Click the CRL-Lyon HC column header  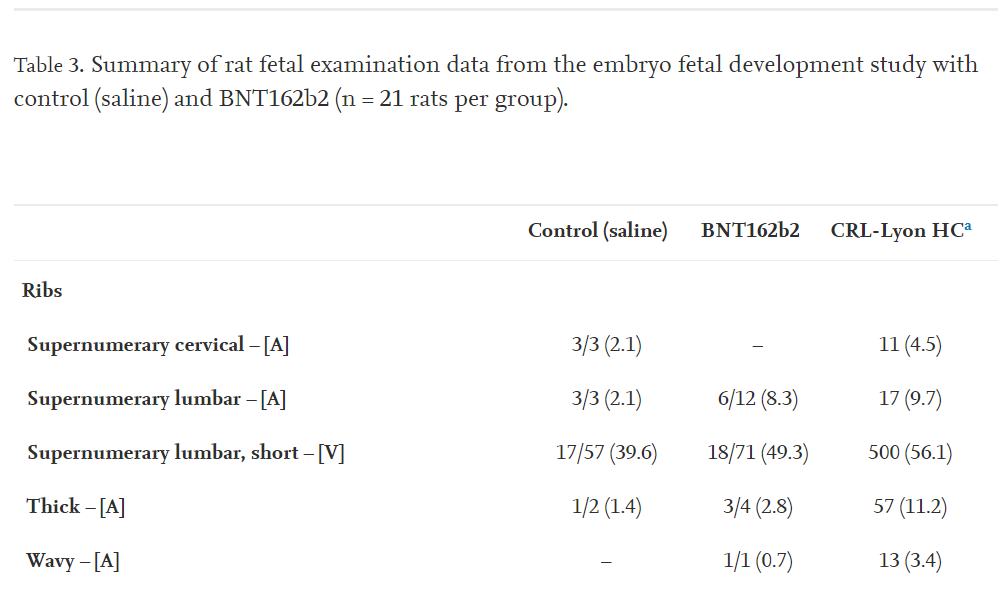pyautogui.click(x=897, y=230)
